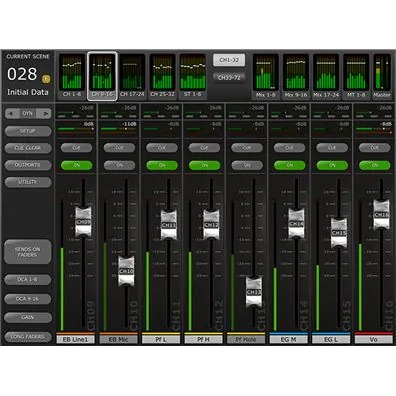396x396 pixels.
Task: Click the CUE CLEAR button
Action: (28, 148)
